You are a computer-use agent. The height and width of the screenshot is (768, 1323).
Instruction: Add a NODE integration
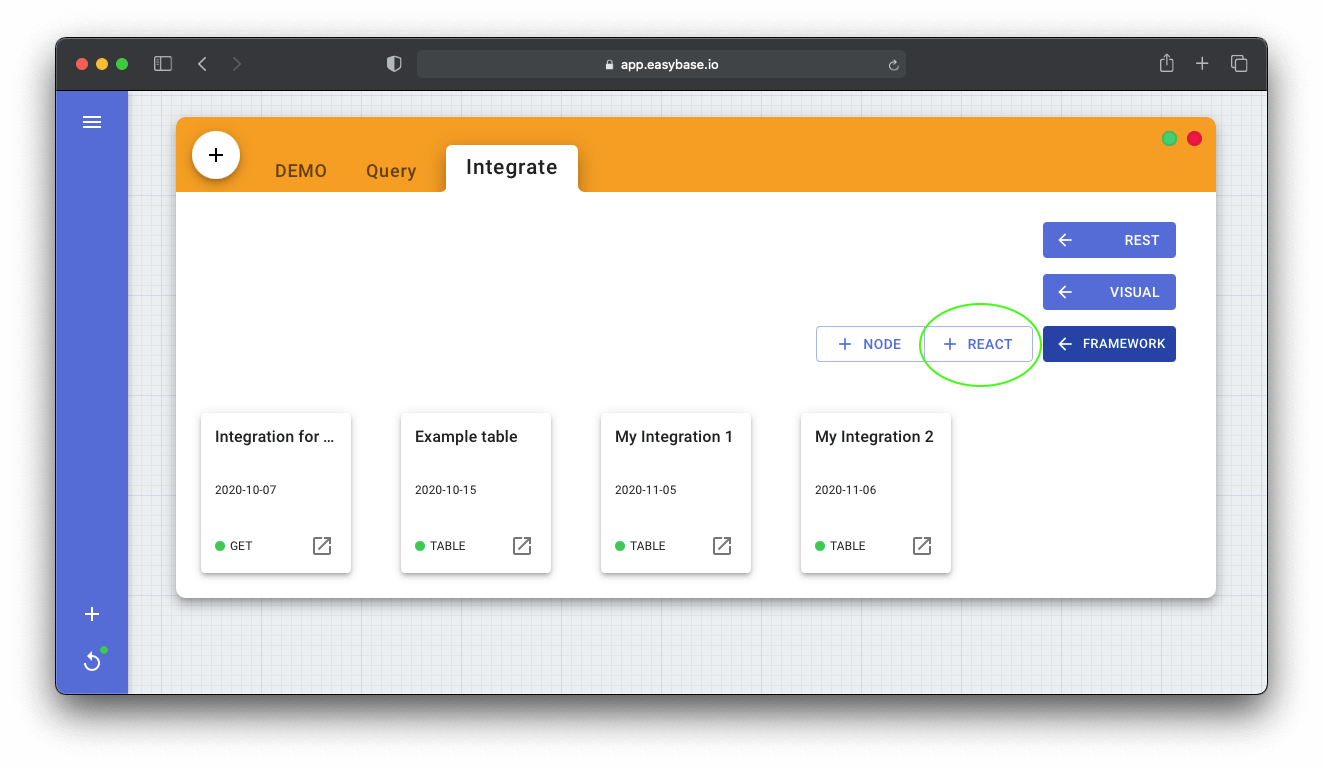click(x=868, y=343)
